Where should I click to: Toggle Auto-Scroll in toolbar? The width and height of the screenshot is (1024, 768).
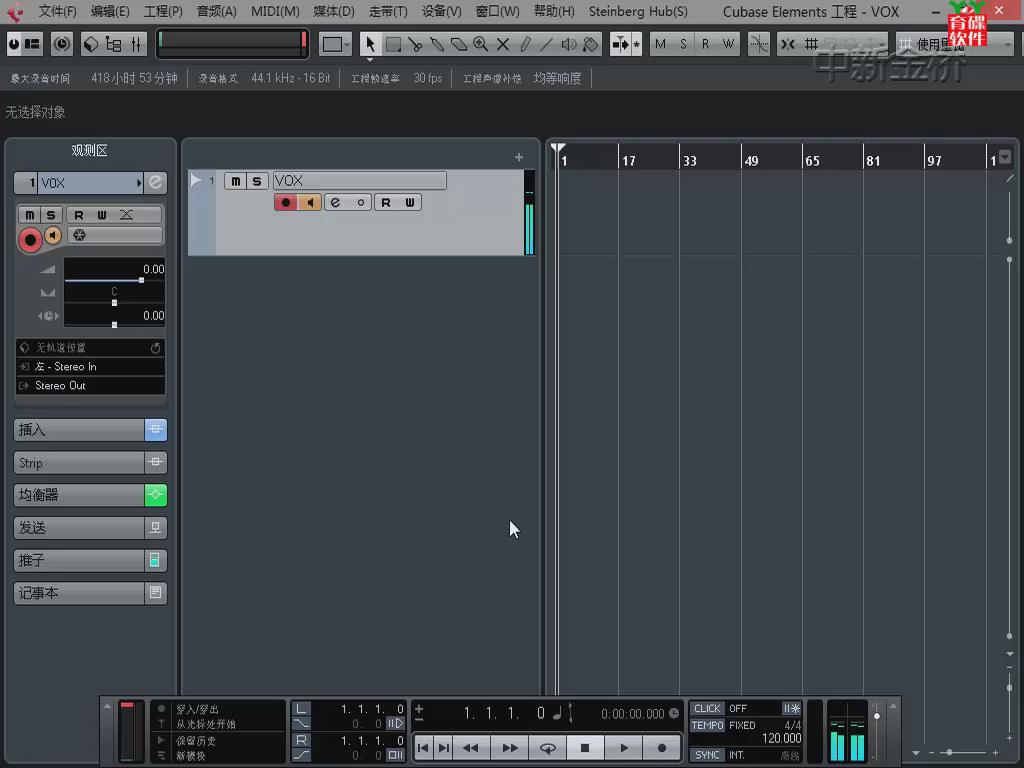(620, 44)
